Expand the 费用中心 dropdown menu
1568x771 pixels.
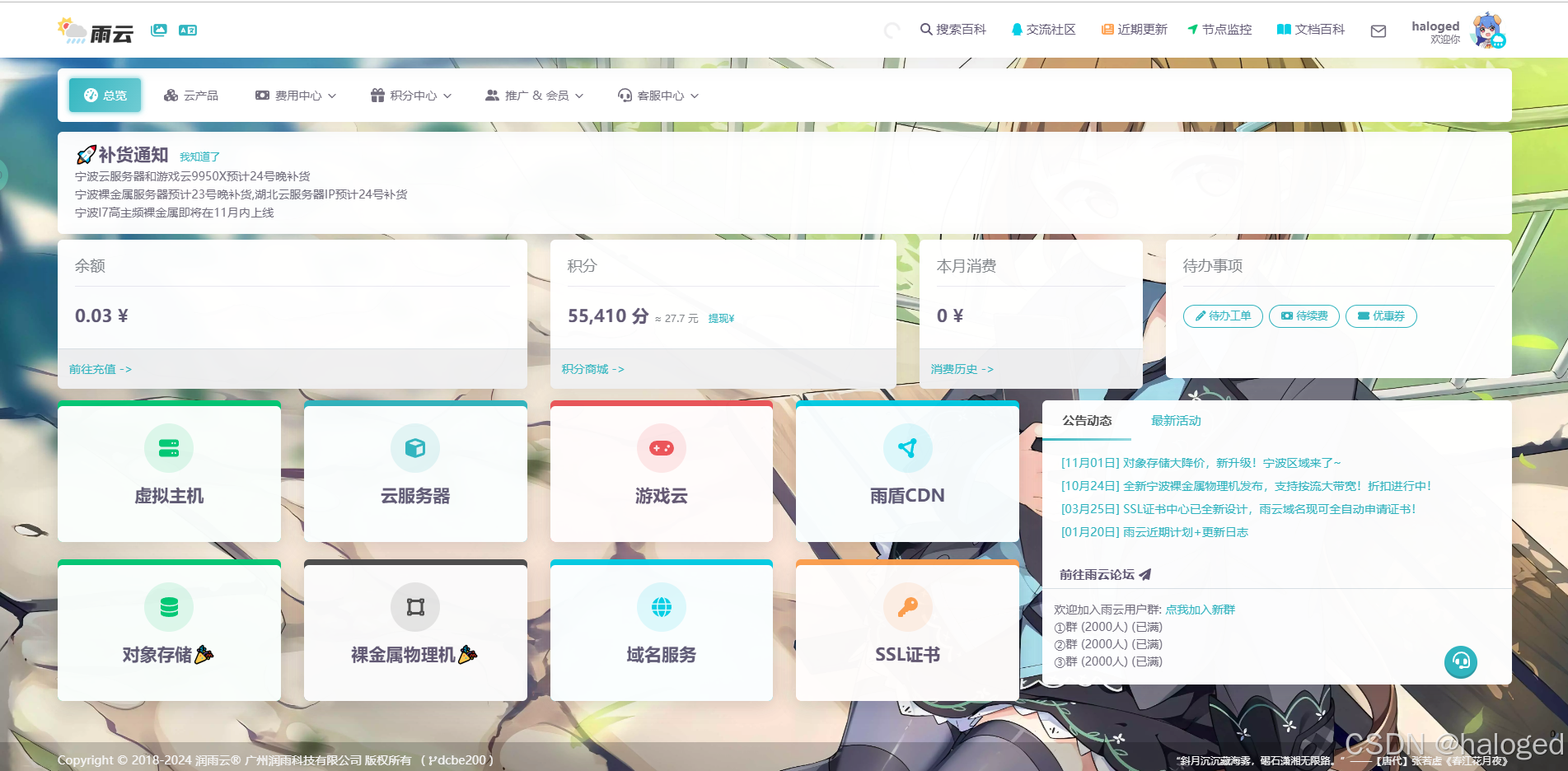point(296,96)
